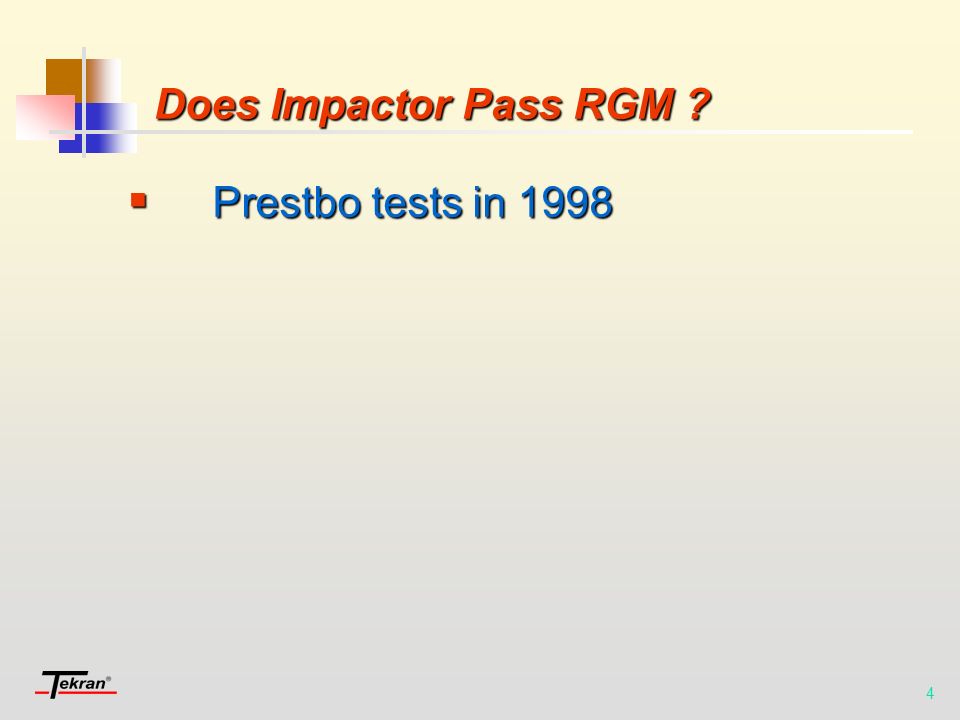The image size is (960, 720).
Task: Click the word Prestbo
Action: tap(287, 202)
